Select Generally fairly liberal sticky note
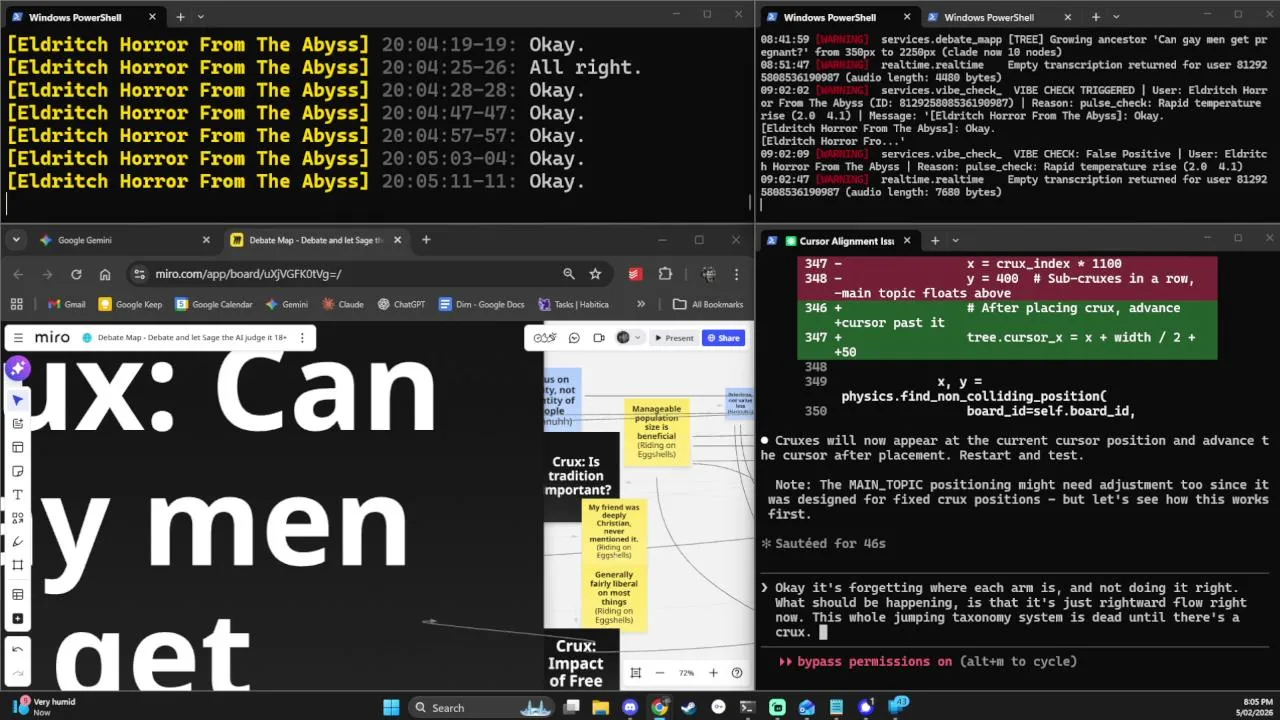The width and height of the screenshot is (1280, 720). tap(614, 598)
